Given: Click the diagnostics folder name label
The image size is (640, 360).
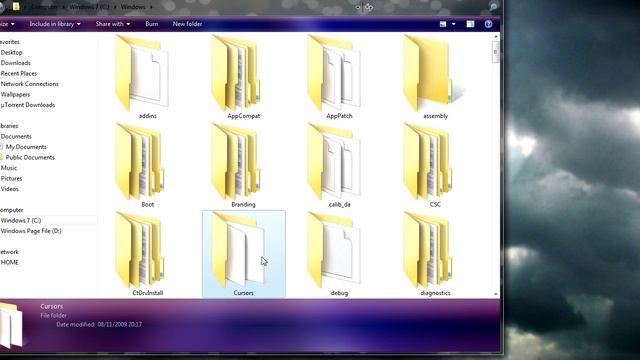Looking at the screenshot, I should pos(435,293).
